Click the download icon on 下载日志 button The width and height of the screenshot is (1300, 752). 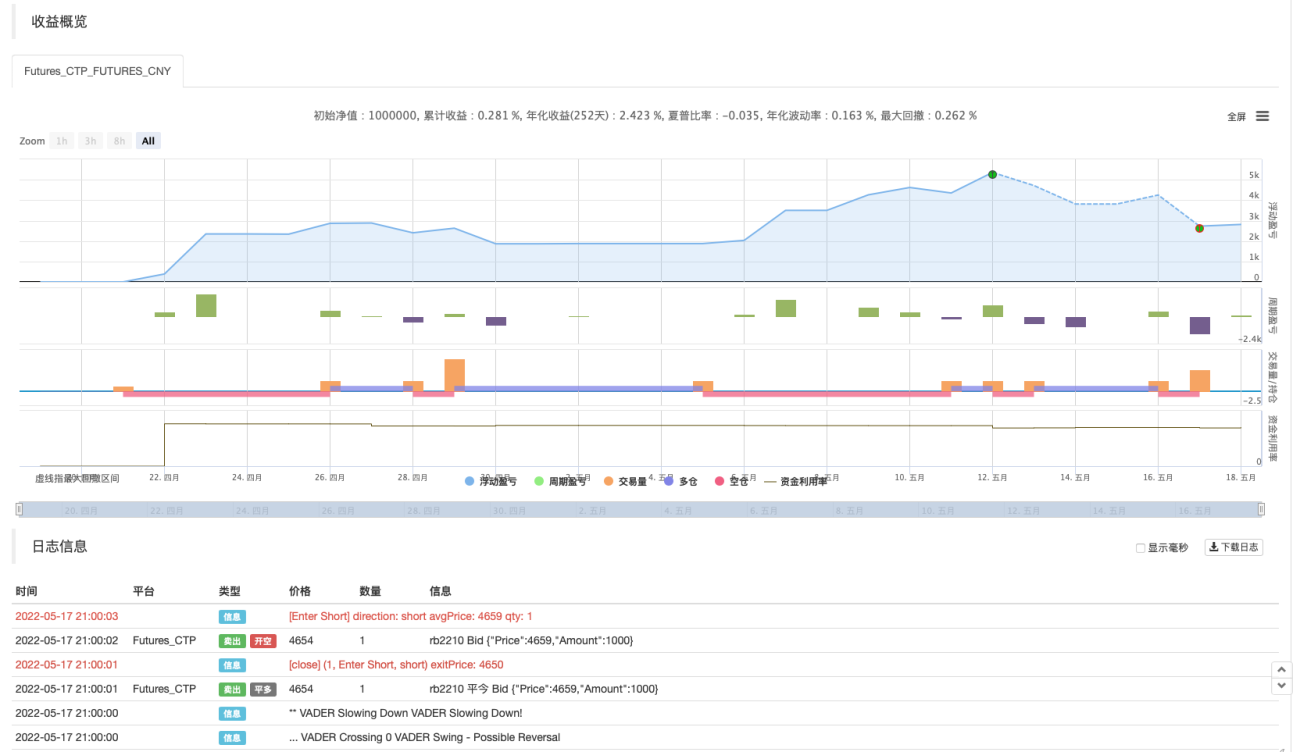pos(1214,547)
